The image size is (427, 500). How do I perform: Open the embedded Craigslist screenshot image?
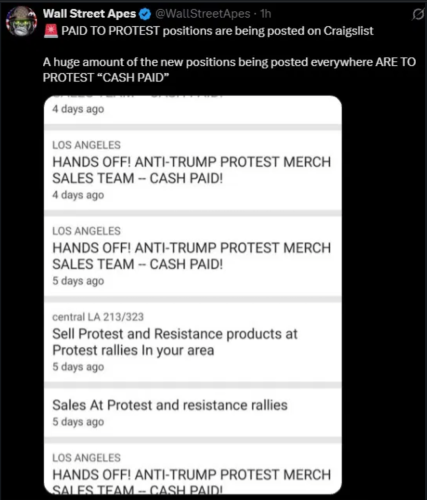tap(193, 295)
